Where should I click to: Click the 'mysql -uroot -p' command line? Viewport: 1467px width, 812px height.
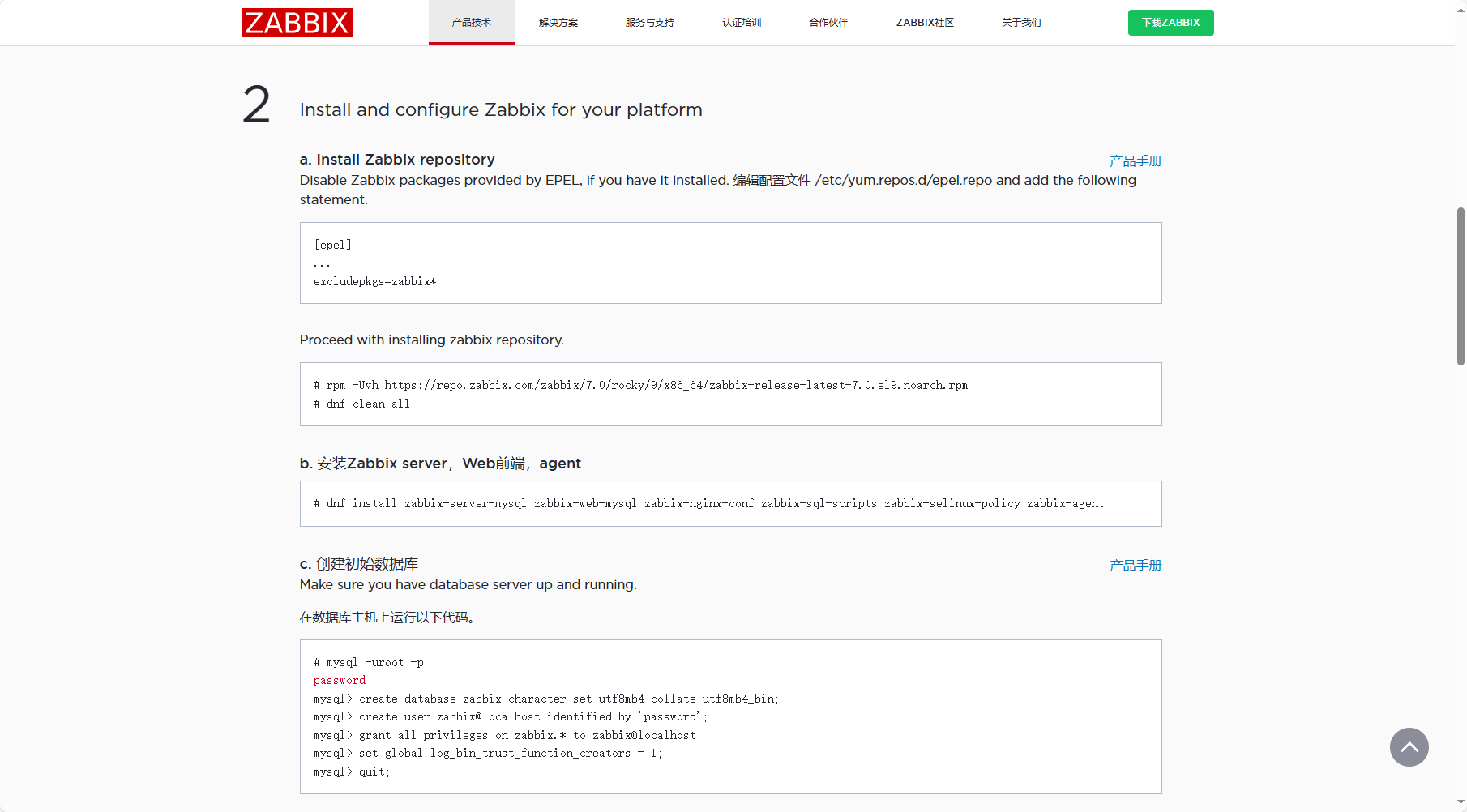[x=369, y=662]
